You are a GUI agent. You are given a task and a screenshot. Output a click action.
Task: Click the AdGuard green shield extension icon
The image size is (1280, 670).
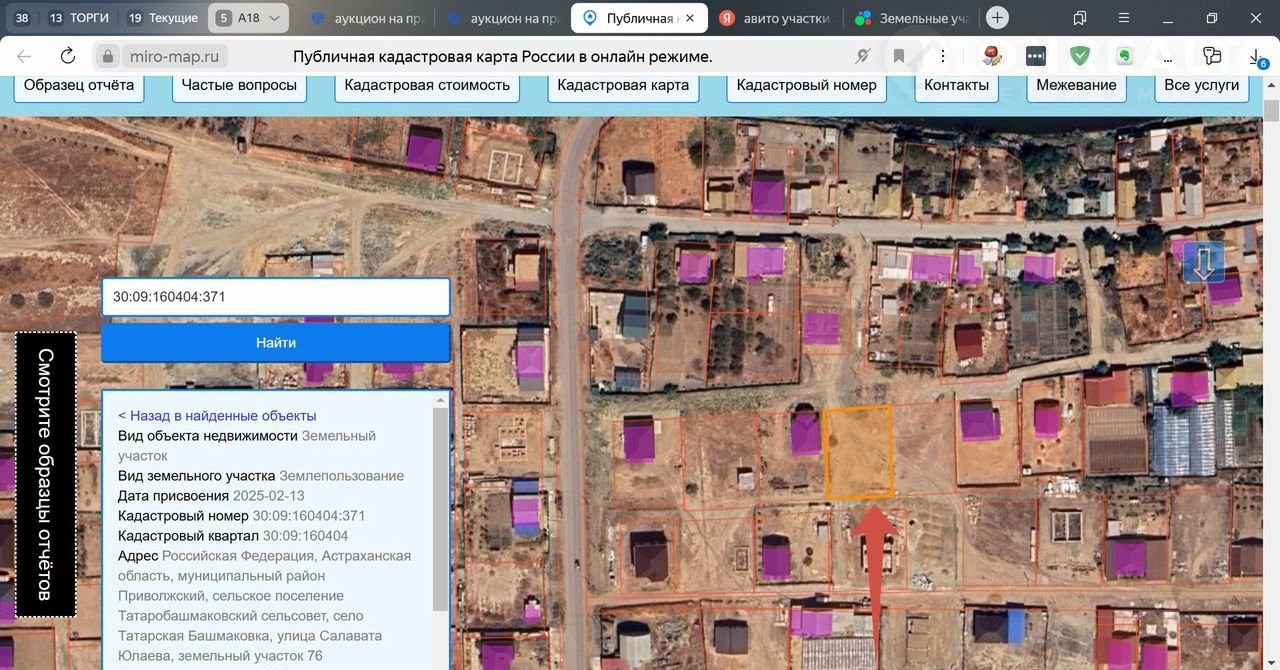tap(1080, 57)
